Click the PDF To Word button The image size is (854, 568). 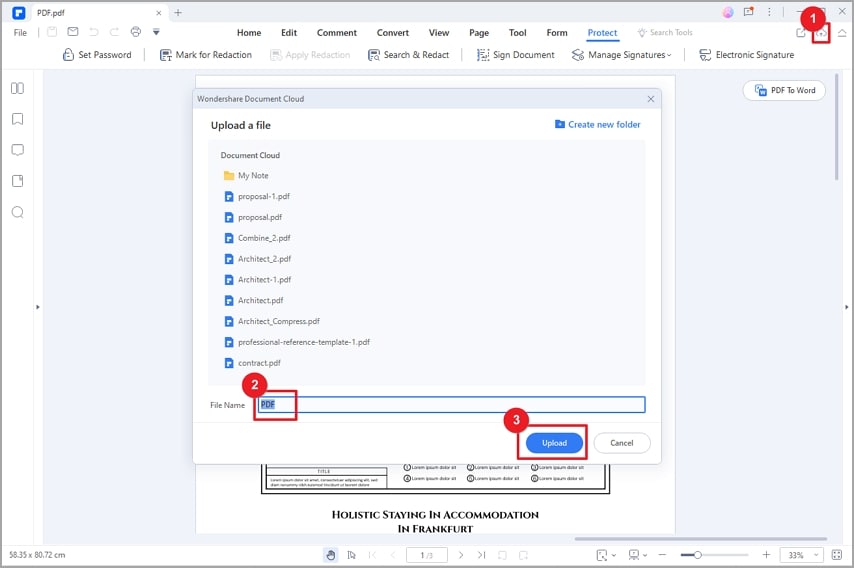784,90
